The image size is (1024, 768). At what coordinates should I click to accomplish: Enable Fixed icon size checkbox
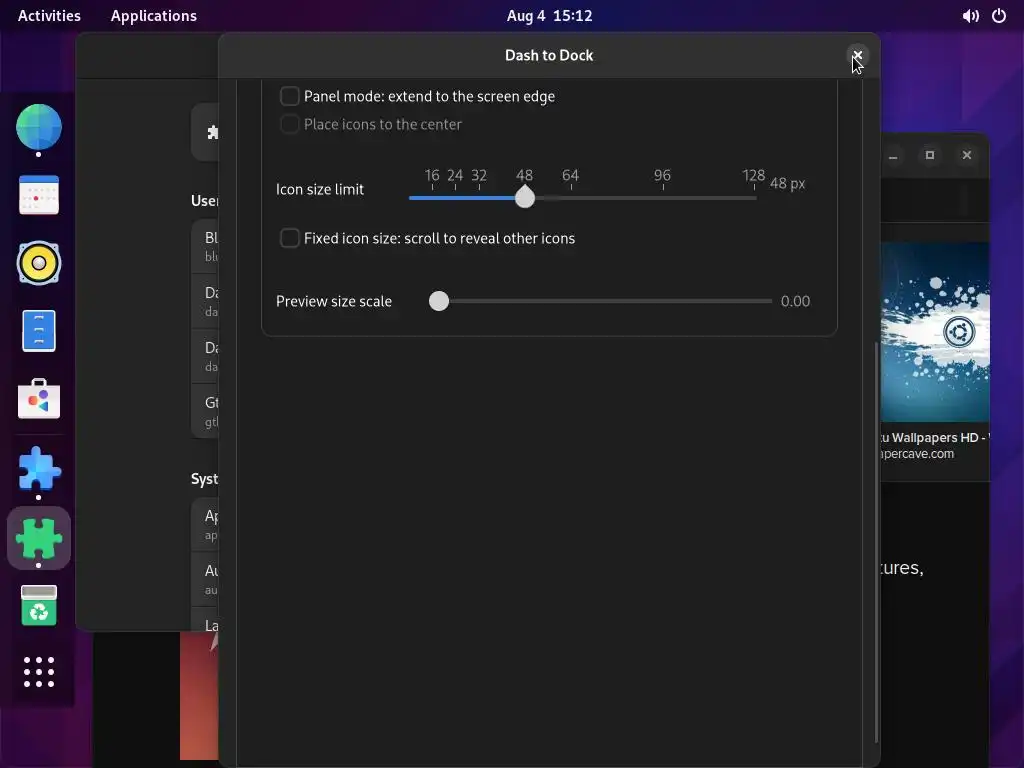(289, 238)
